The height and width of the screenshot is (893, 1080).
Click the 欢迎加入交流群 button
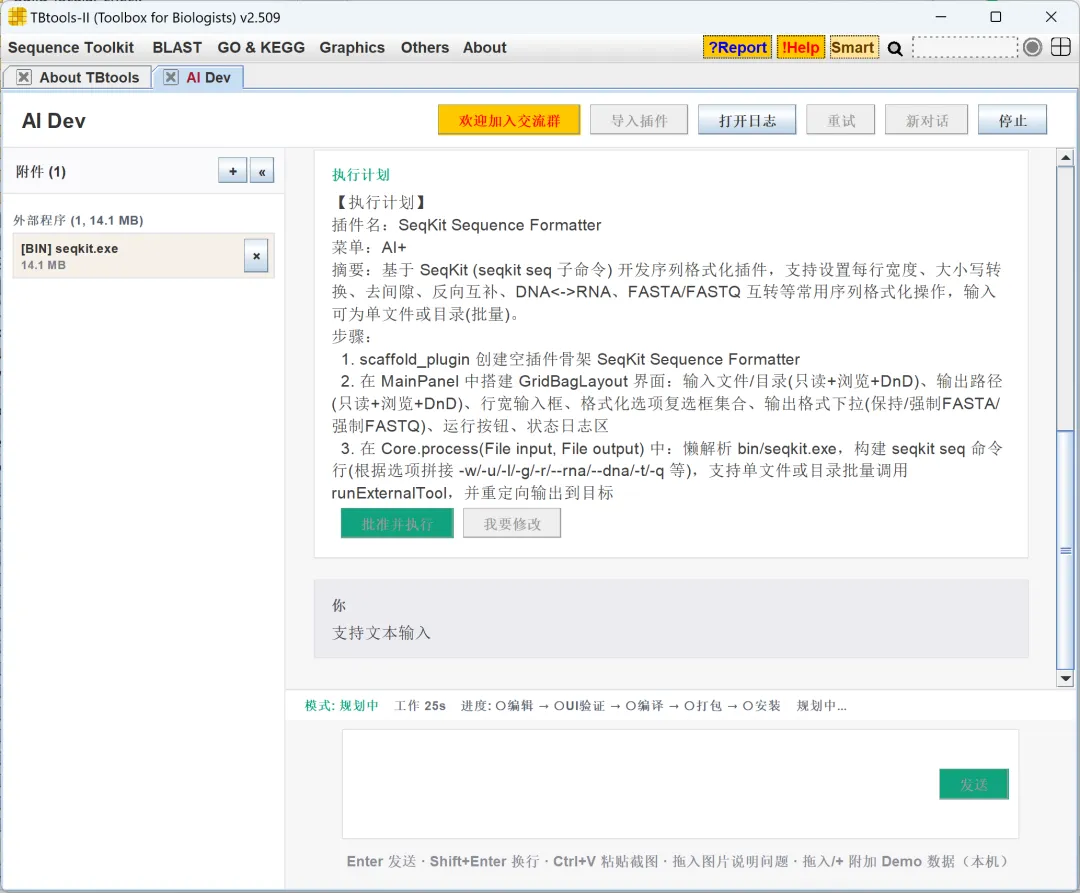509,120
